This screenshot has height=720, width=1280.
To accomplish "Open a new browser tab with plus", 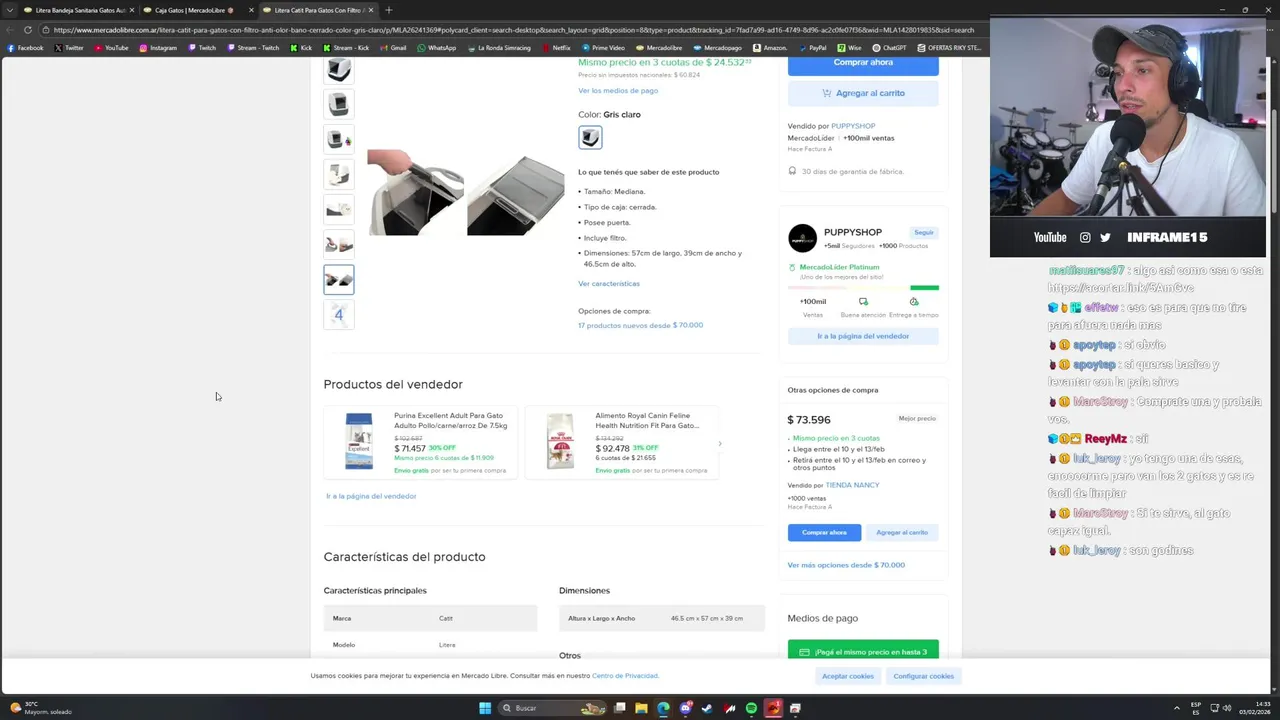I will coord(388,10).
